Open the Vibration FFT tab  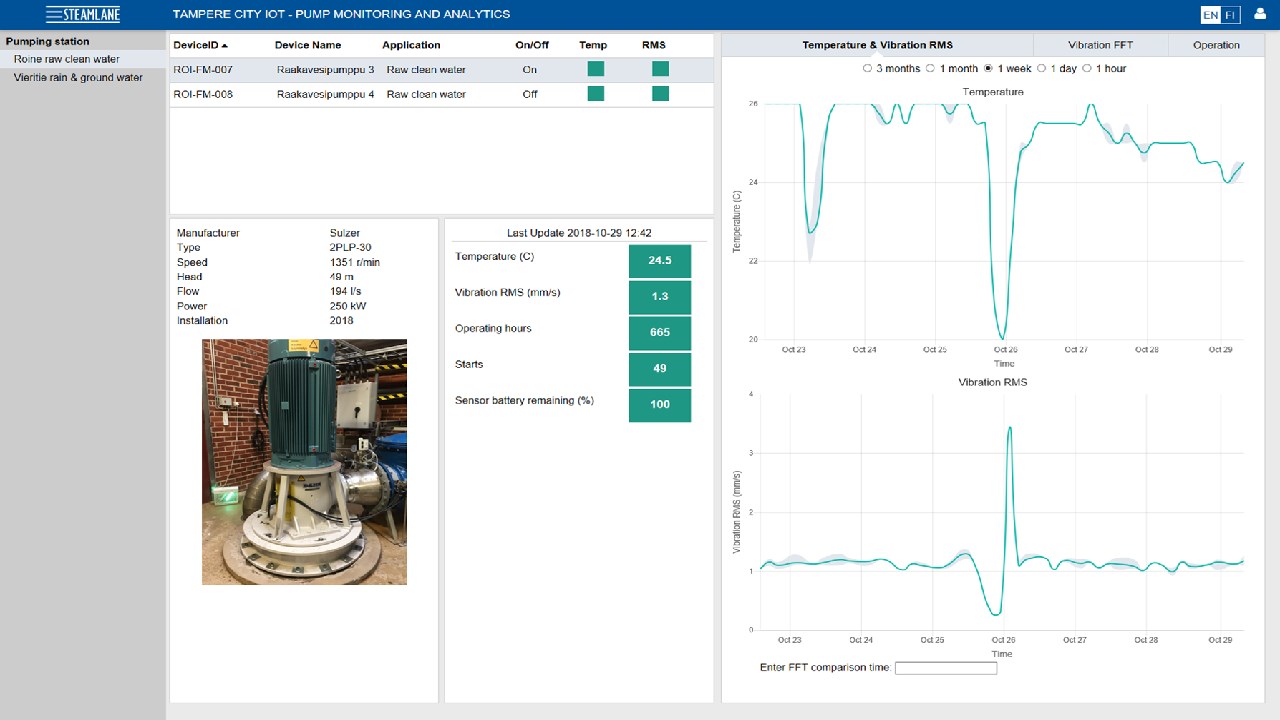point(1100,45)
